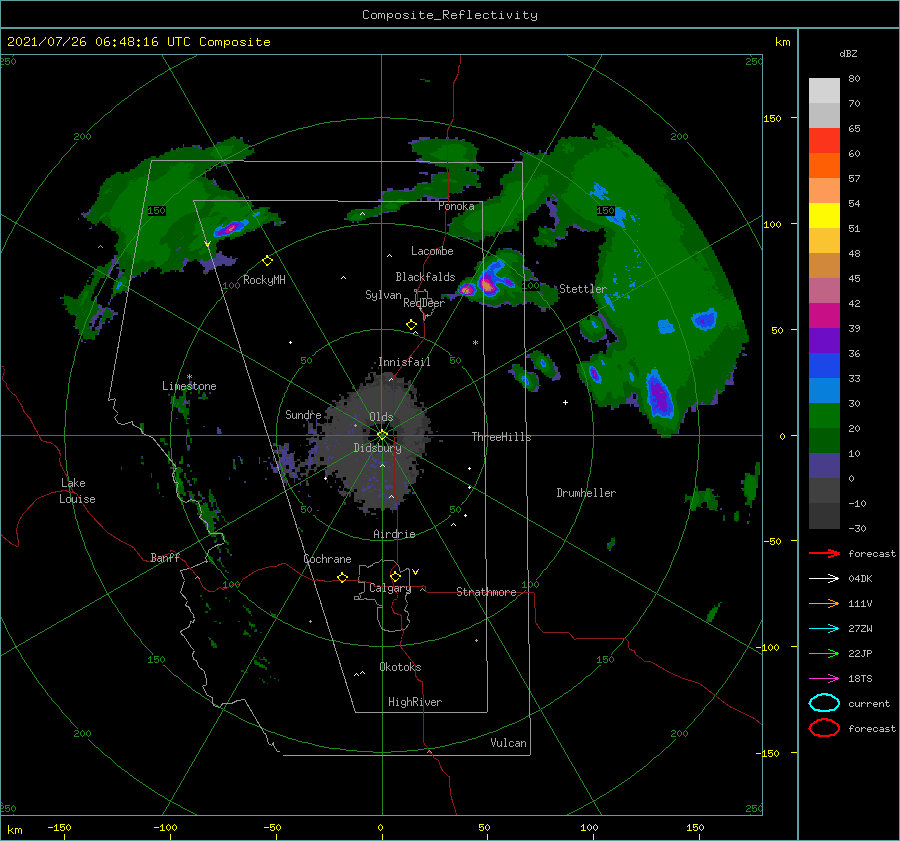This screenshot has height=841, width=900.
Task: Click the magenta 18TS arrow icon
Action: [824, 679]
